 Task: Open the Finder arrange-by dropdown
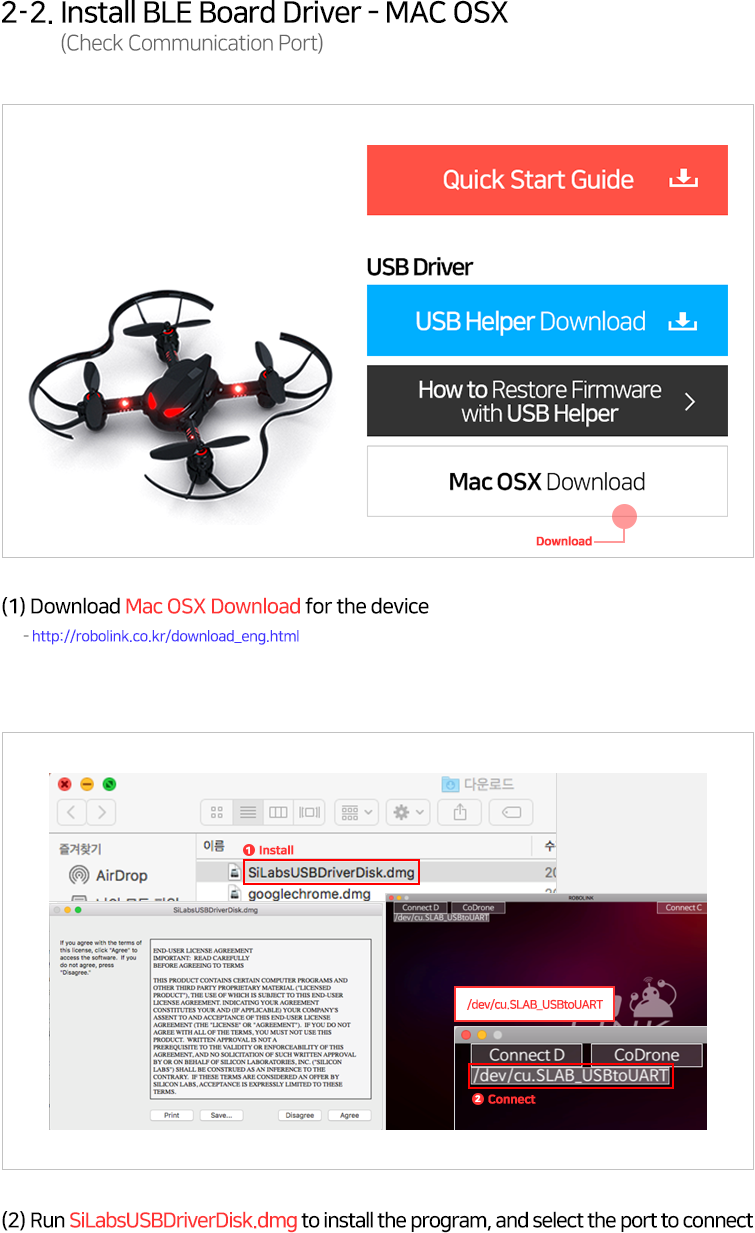(x=356, y=812)
